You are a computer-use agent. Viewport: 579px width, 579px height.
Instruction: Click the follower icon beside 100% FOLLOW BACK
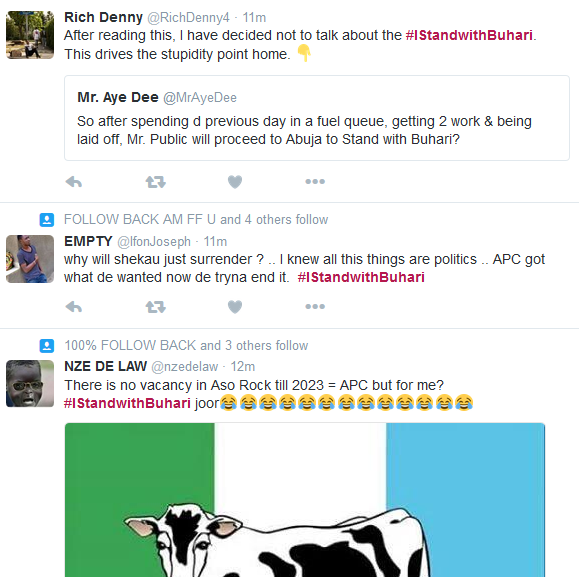tap(47, 346)
